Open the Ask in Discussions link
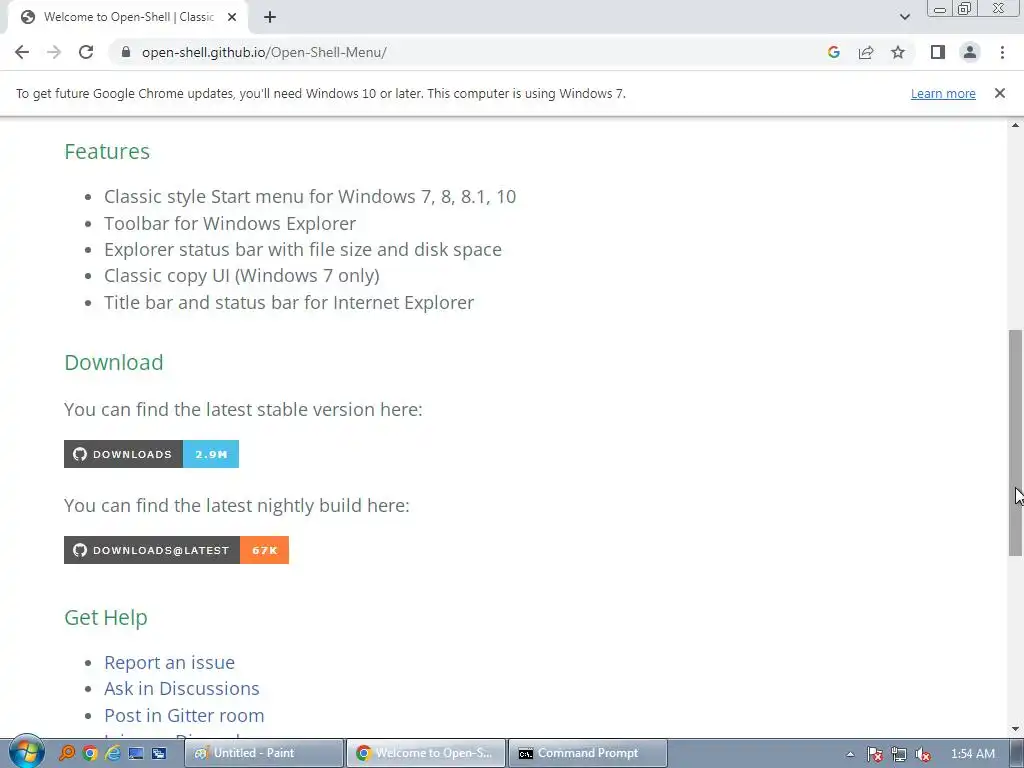The width and height of the screenshot is (1024, 768). 182,688
